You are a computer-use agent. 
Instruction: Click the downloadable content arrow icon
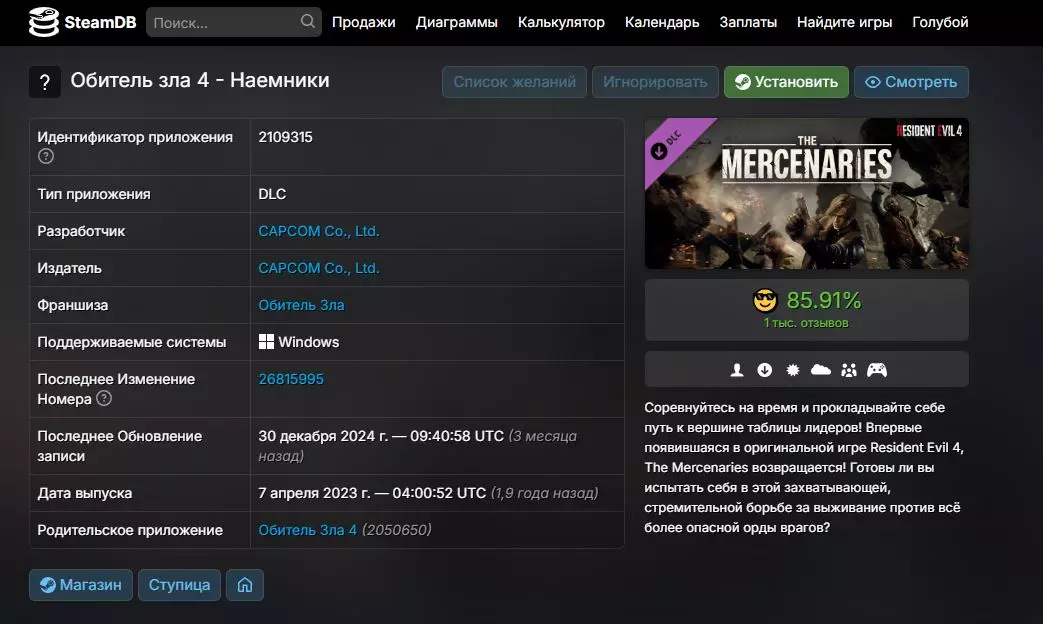pos(765,370)
